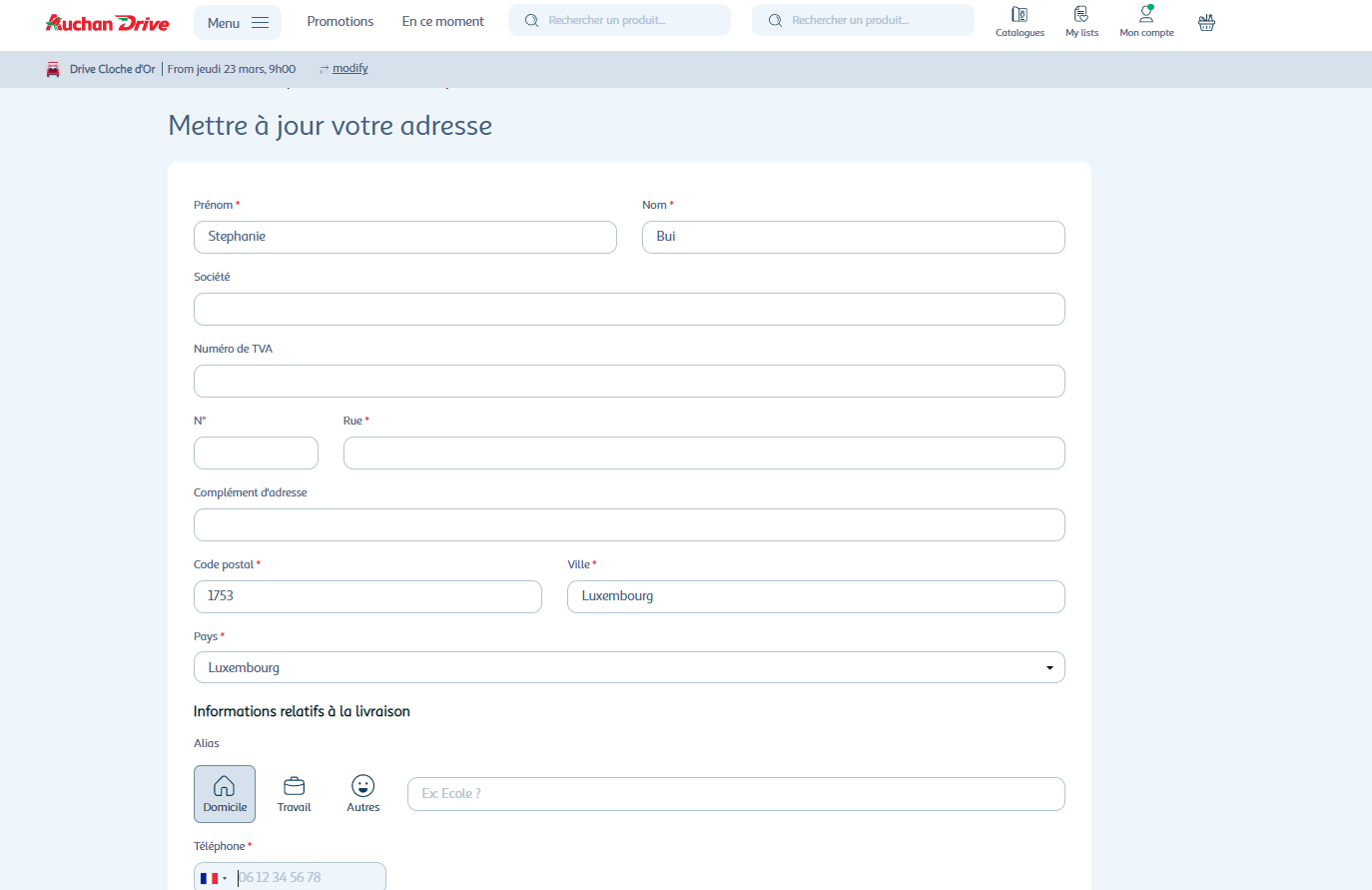1372x890 pixels.
Task: Go to Promotions page
Action: pos(340,21)
